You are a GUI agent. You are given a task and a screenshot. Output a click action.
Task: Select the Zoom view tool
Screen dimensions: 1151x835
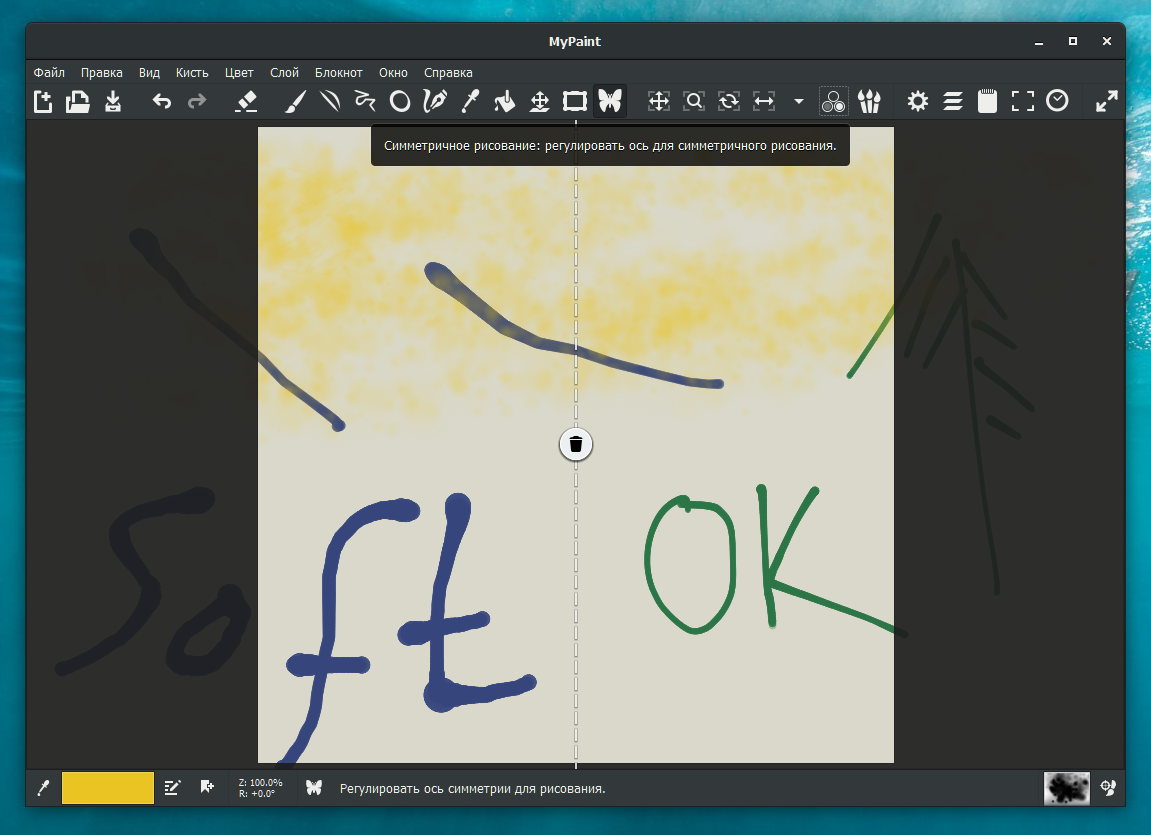(694, 101)
